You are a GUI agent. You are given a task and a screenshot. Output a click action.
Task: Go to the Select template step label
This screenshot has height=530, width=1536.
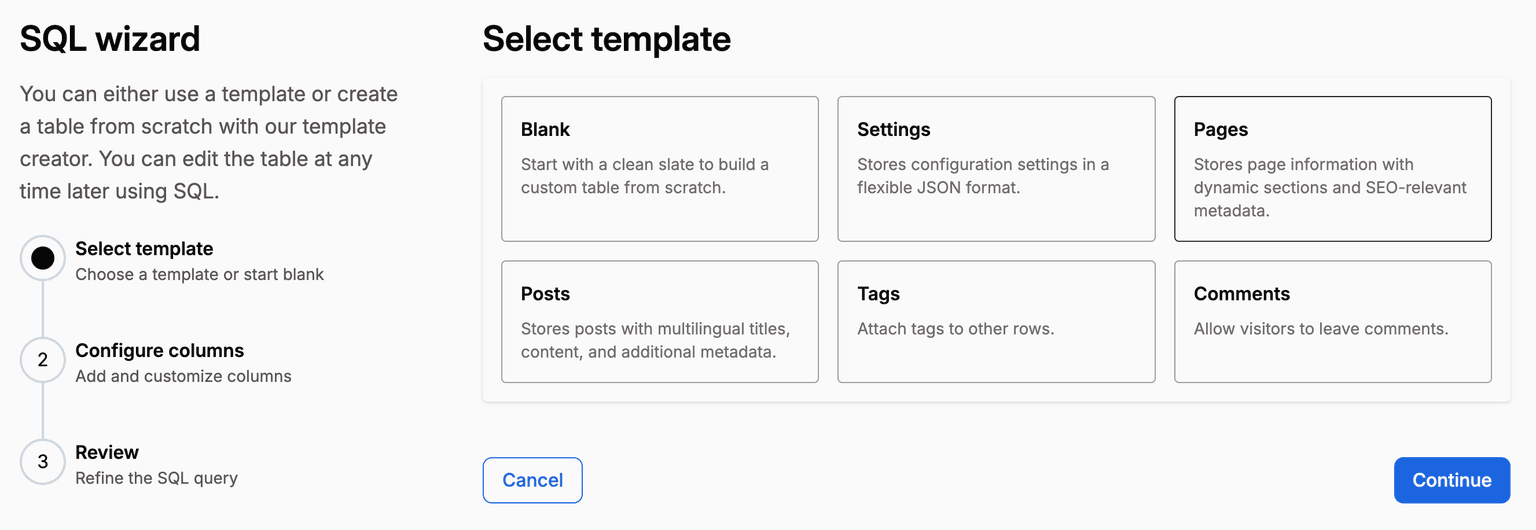(x=144, y=249)
